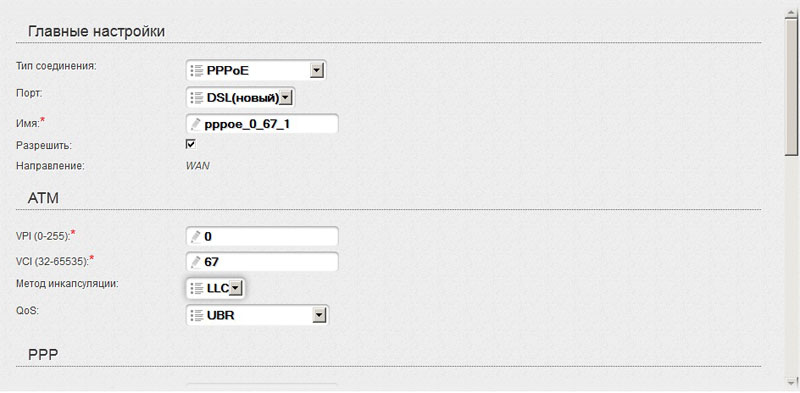
Task: Click the VPI (0-255) input field
Action: 262,236
